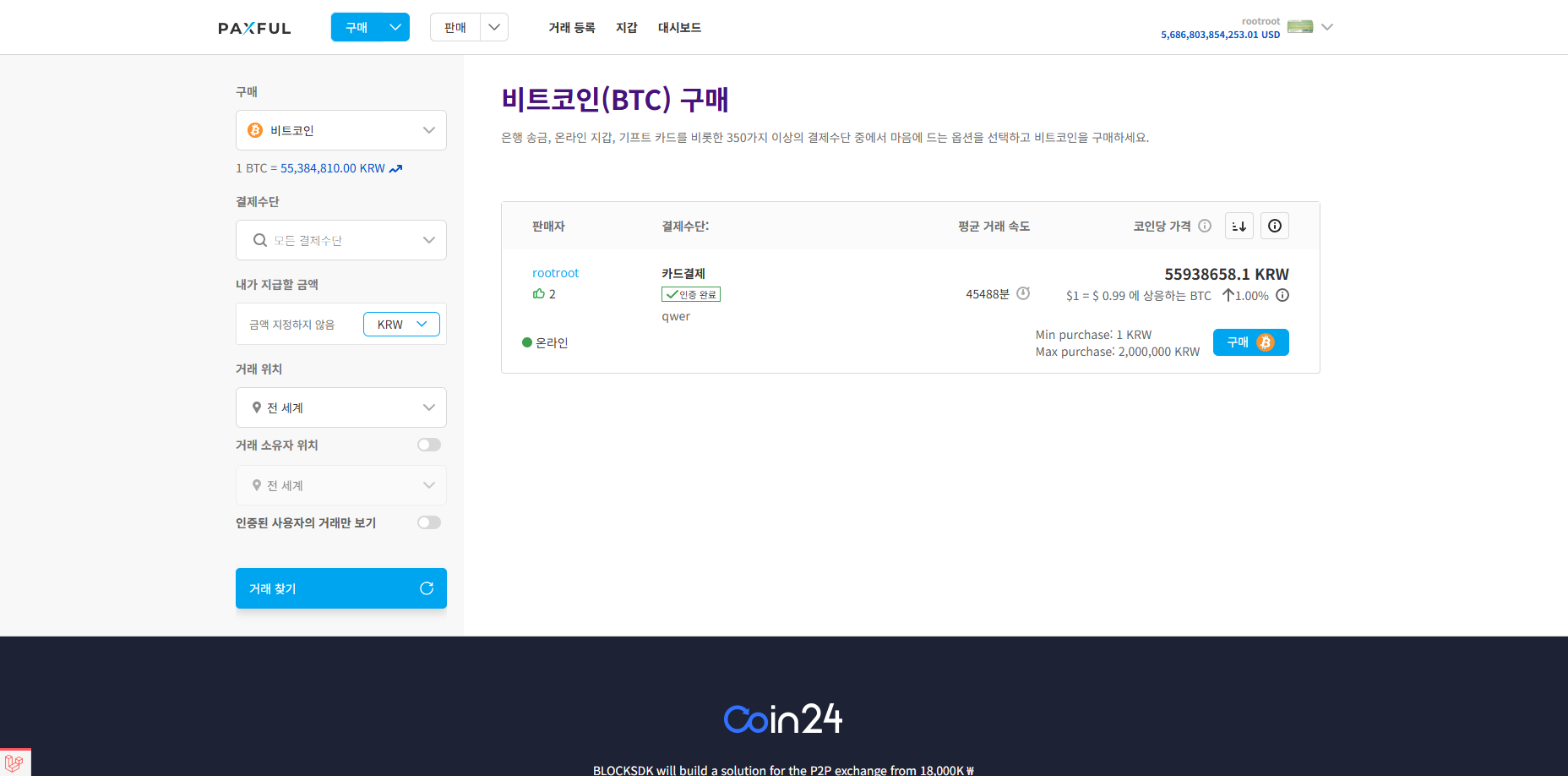The height and width of the screenshot is (776, 1568).
Task: Expand the 판매 dropdown chevron
Action: coord(494,26)
